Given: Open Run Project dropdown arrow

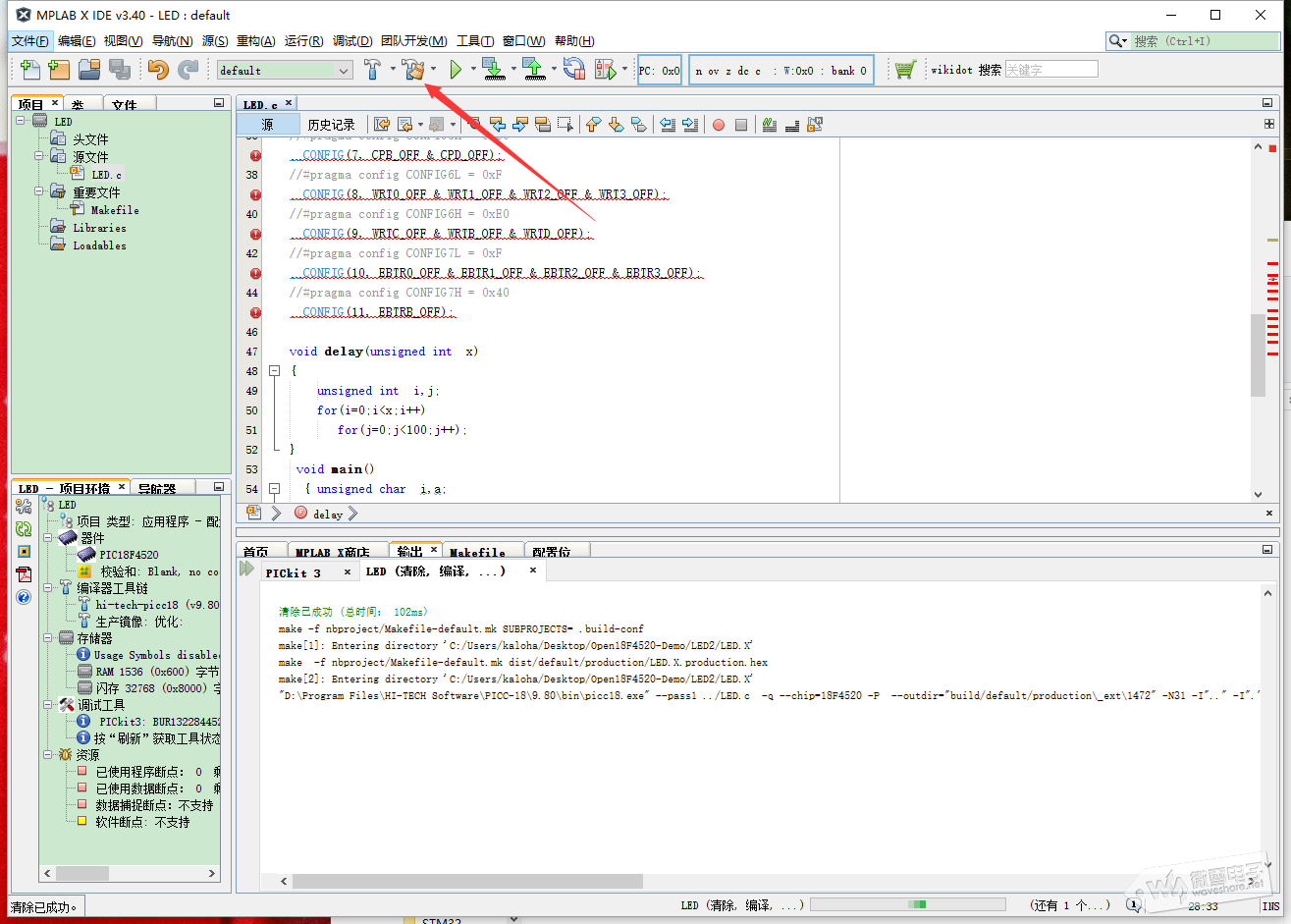Looking at the screenshot, I should [473, 69].
